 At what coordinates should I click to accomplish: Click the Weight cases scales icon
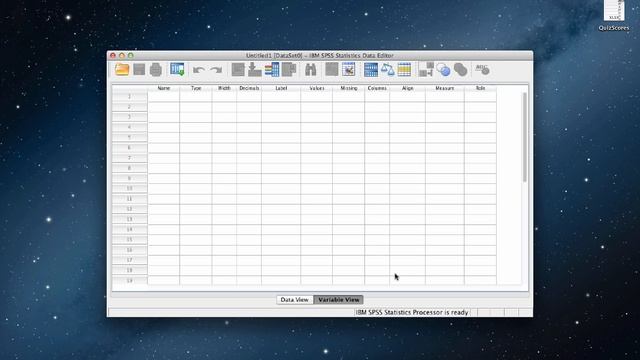pos(388,69)
